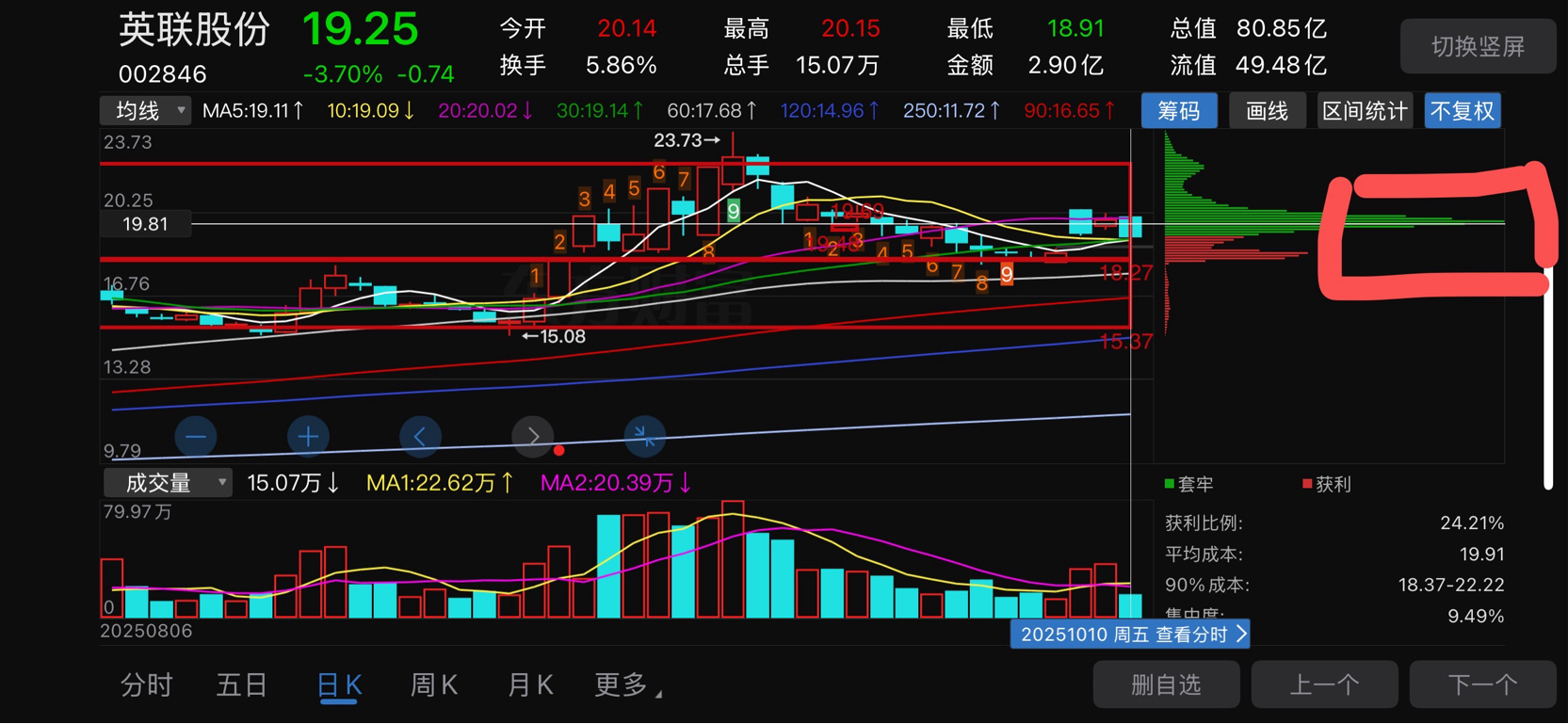Switch to 月K tab
Viewport: 1568px width, 724px height.
(x=530, y=685)
